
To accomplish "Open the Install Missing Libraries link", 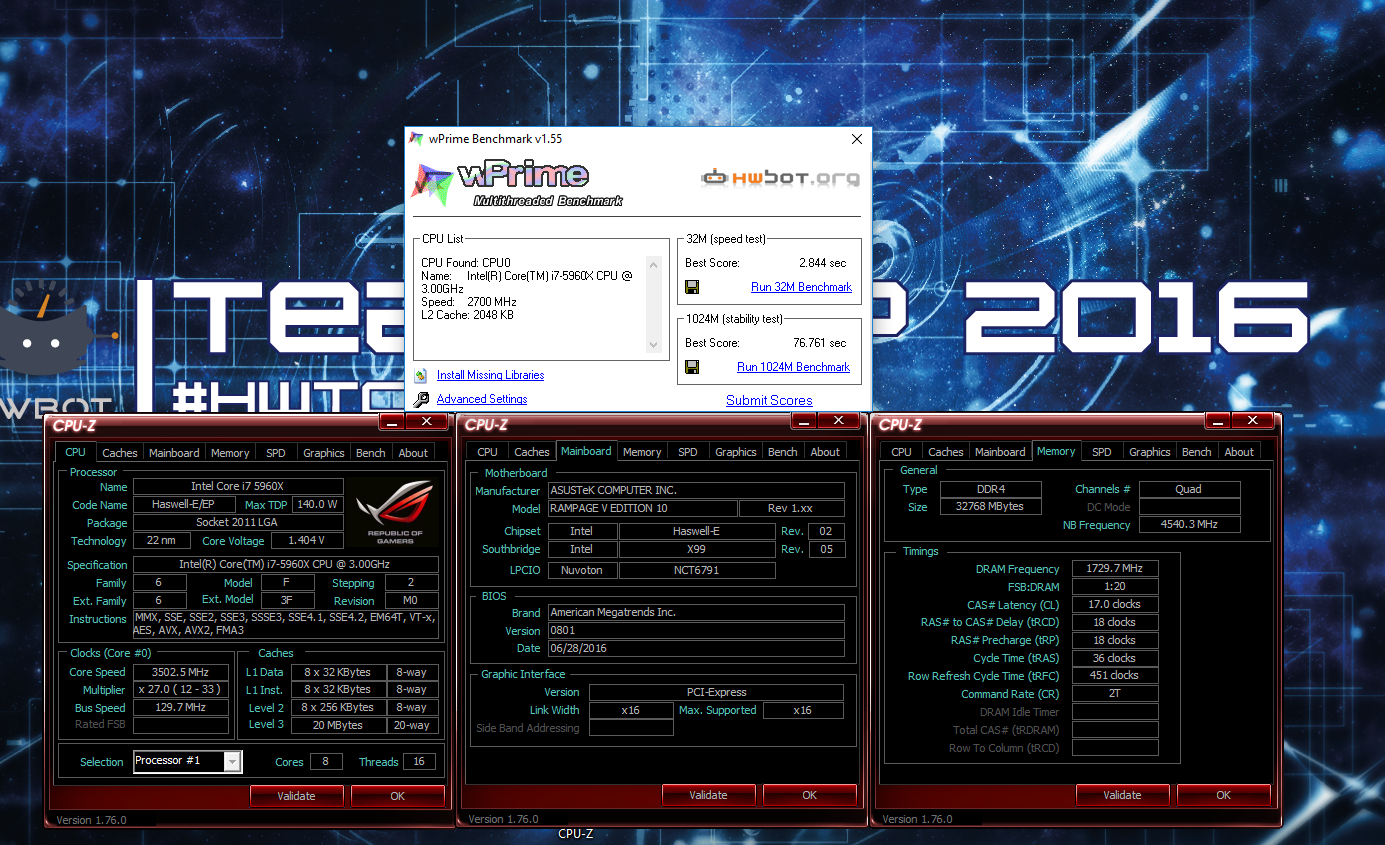I will [x=490, y=375].
